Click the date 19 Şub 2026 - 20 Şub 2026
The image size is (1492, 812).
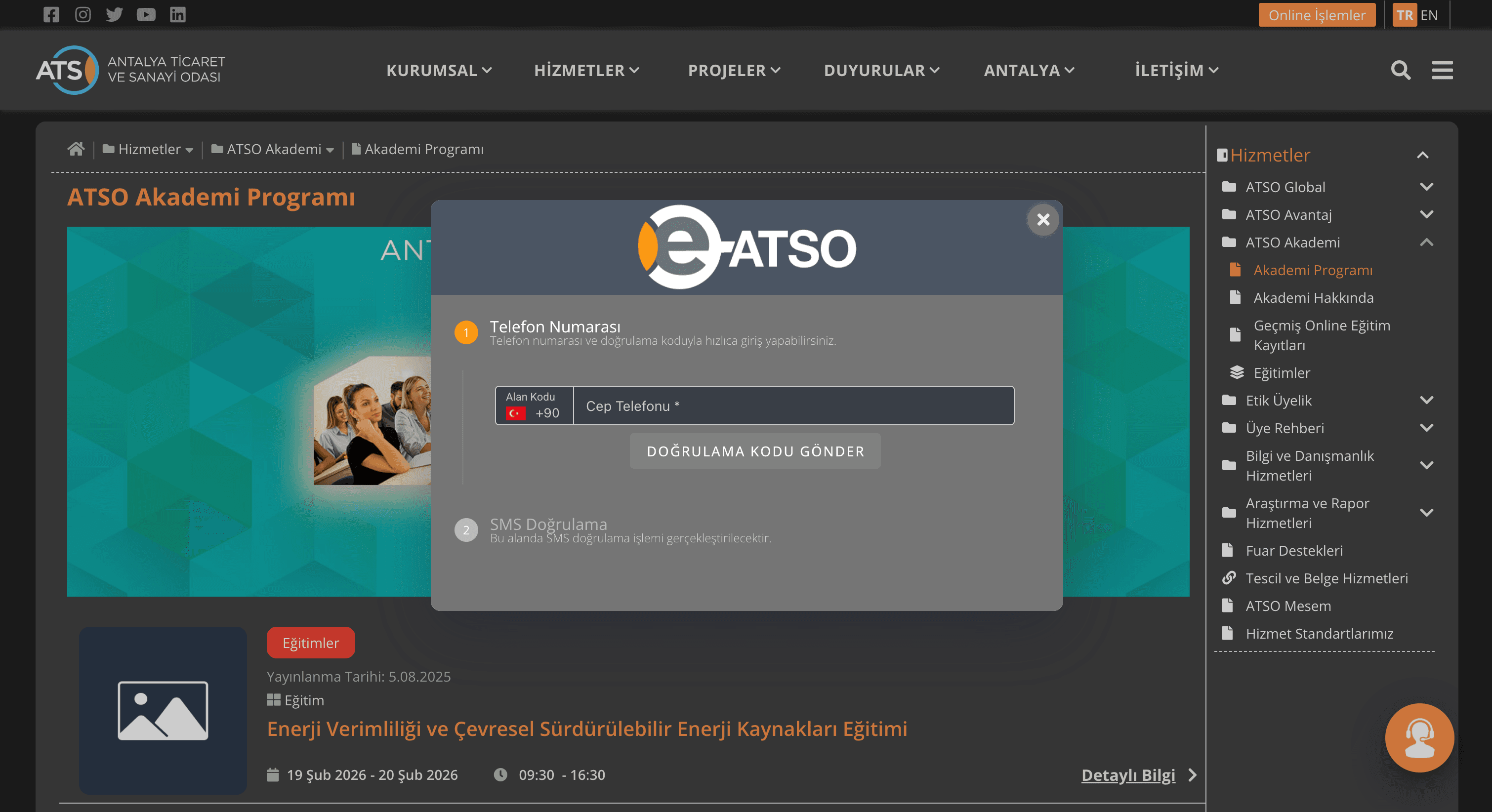[x=372, y=775]
